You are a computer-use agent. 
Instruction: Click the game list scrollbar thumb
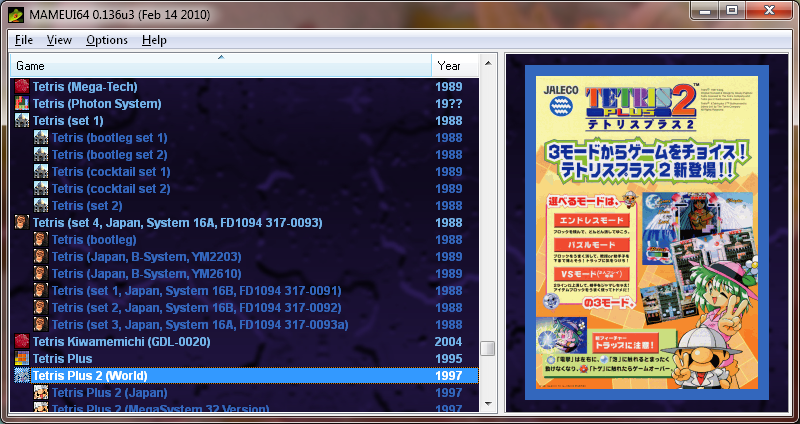click(x=488, y=349)
